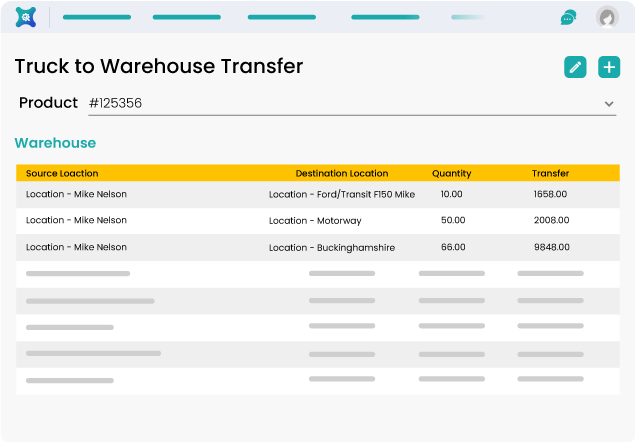Open the chat messages icon
This screenshot has height=442, width=635.
point(568,17)
